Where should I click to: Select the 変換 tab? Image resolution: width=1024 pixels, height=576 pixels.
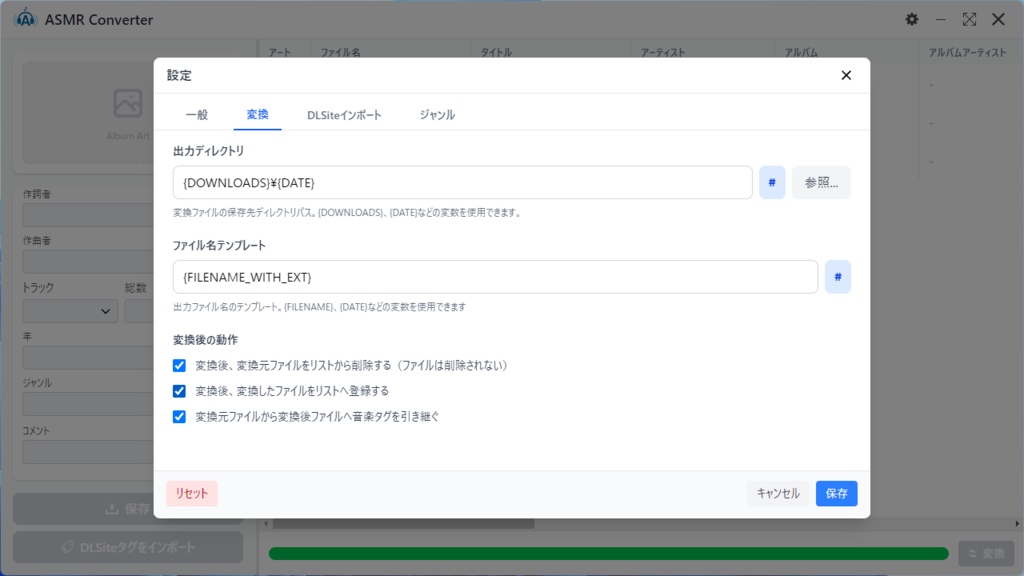point(257,115)
